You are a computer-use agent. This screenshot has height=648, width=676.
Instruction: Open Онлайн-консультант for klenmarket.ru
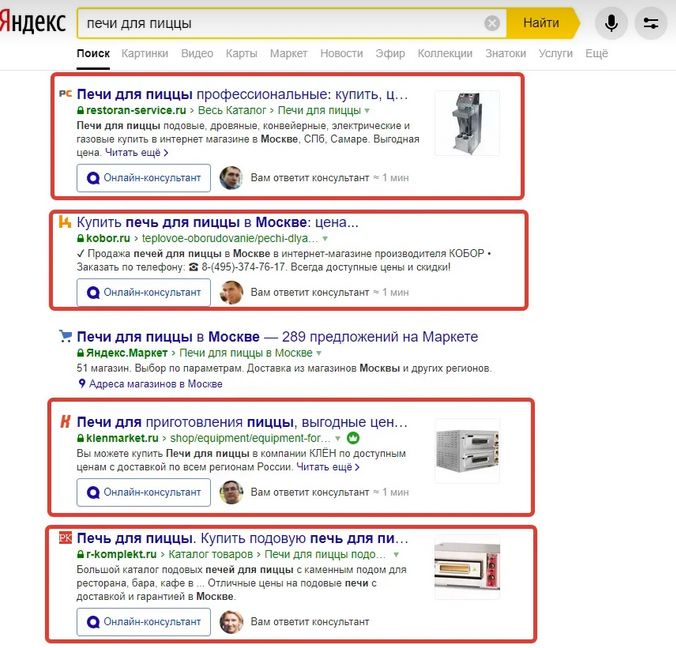click(x=144, y=492)
